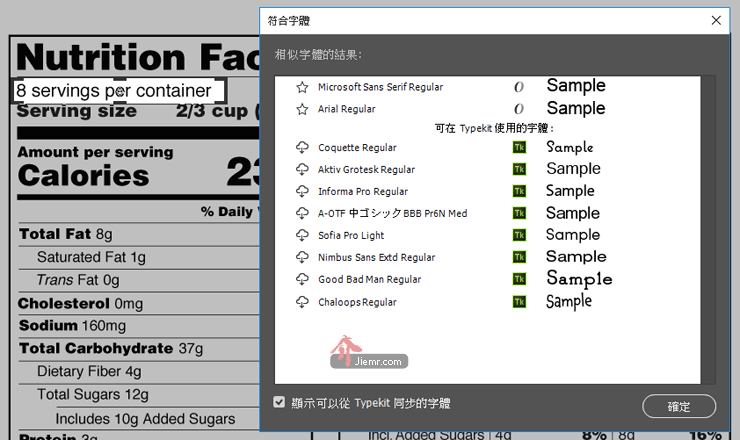
Task: Star the Microsoft Sans Serif Regular font
Action: (302, 87)
